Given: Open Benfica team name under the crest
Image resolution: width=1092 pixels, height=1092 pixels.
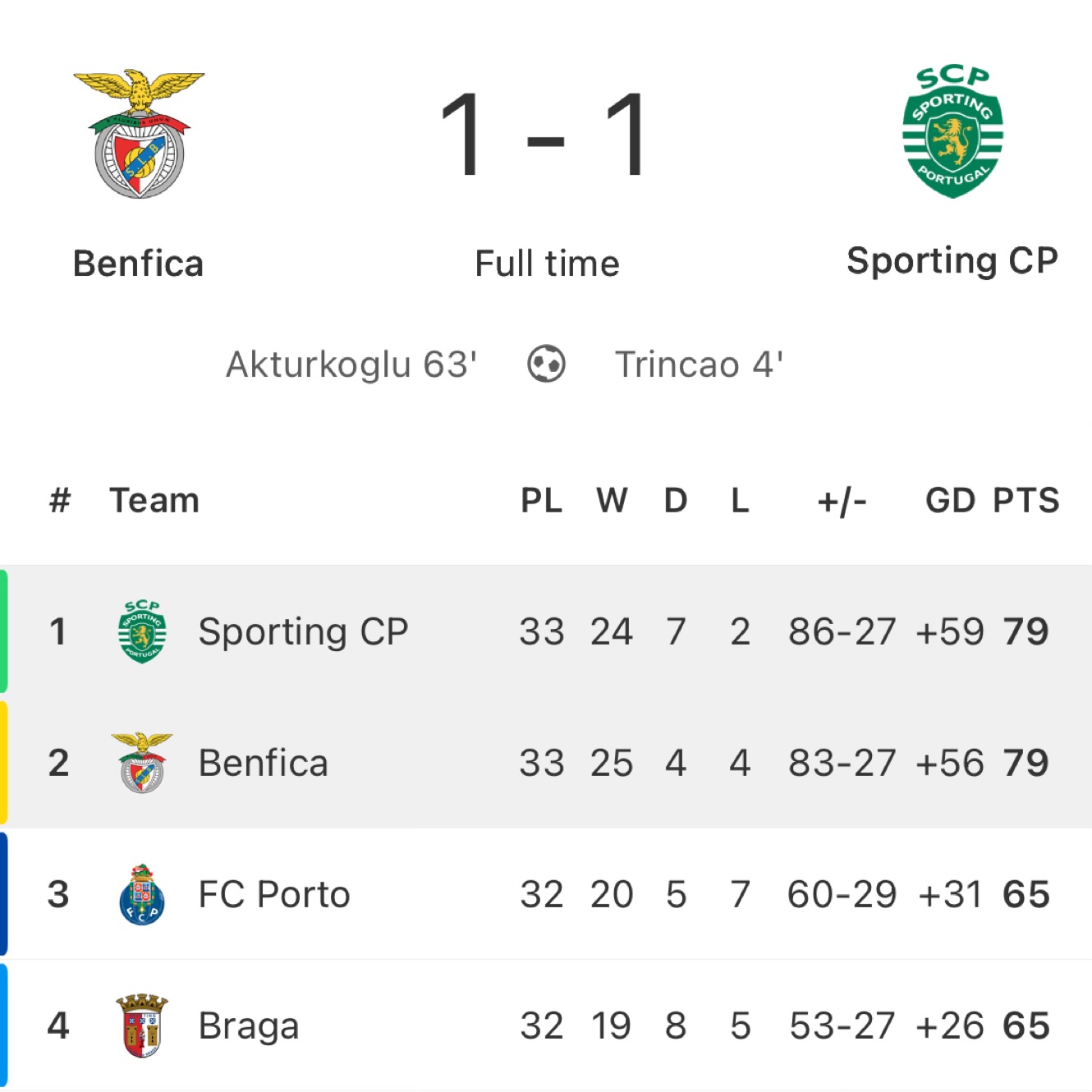Looking at the screenshot, I should pyautogui.click(x=138, y=264).
